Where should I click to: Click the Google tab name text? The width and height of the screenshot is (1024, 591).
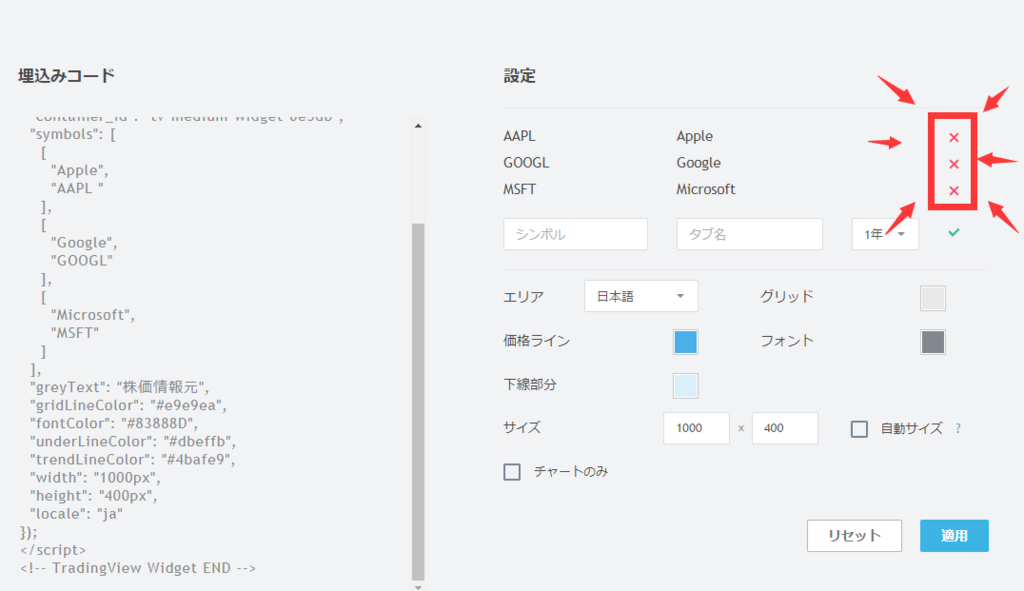click(x=698, y=163)
